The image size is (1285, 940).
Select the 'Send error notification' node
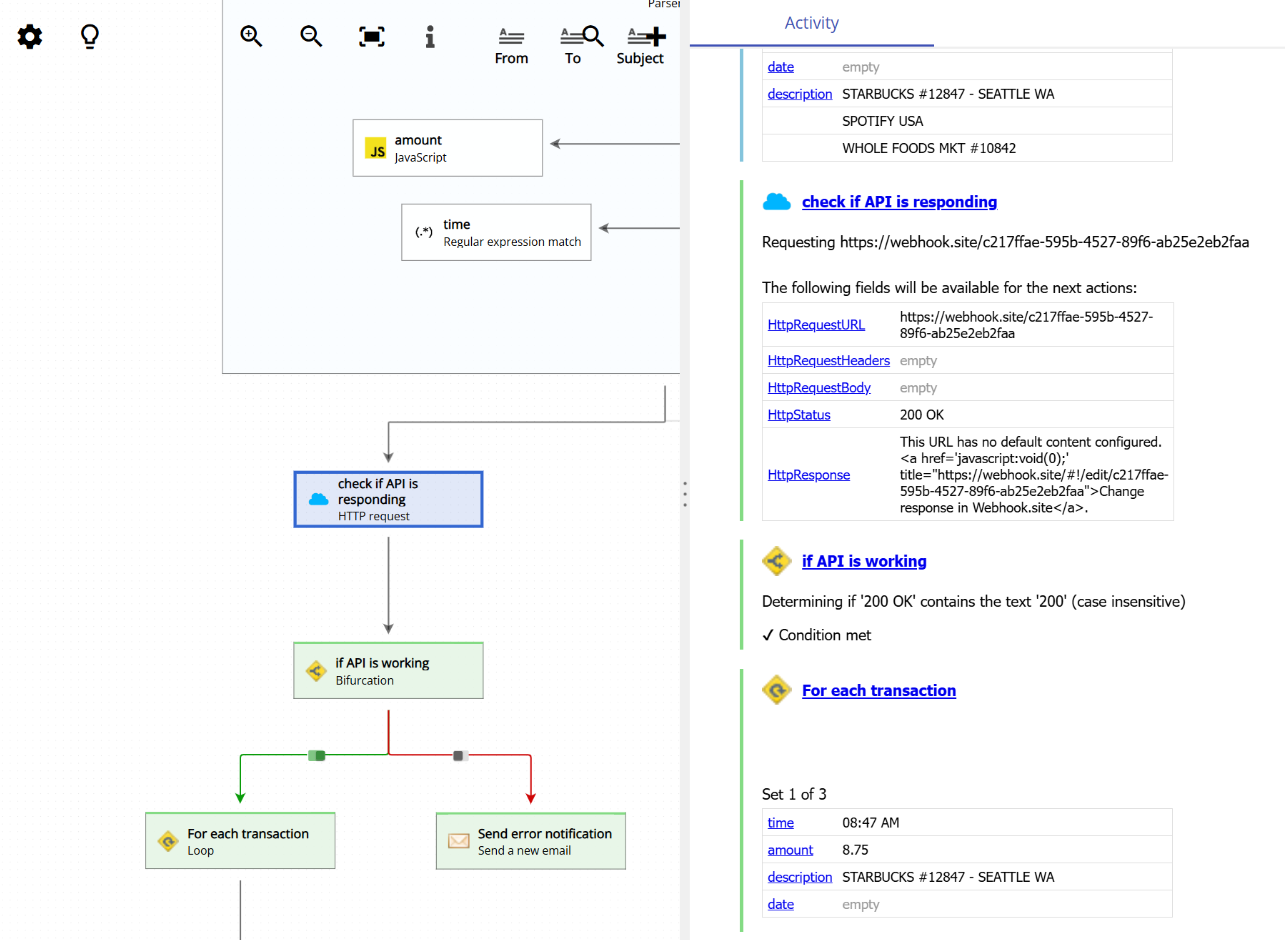(x=530, y=841)
